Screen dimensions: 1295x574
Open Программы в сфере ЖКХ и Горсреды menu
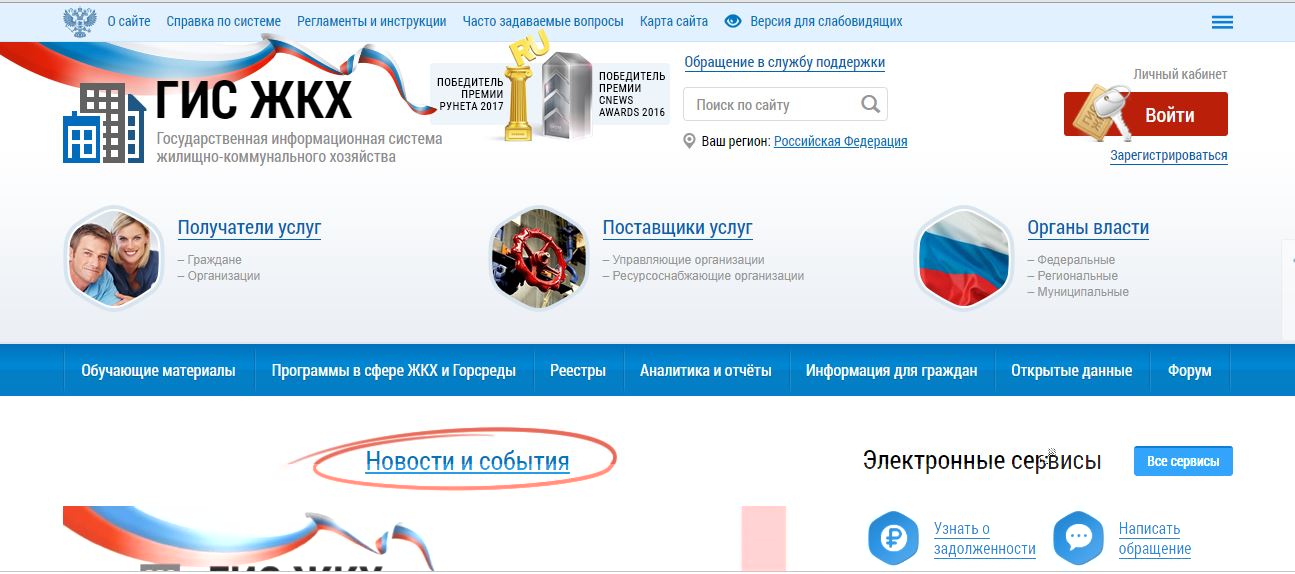[x=394, y=370]
